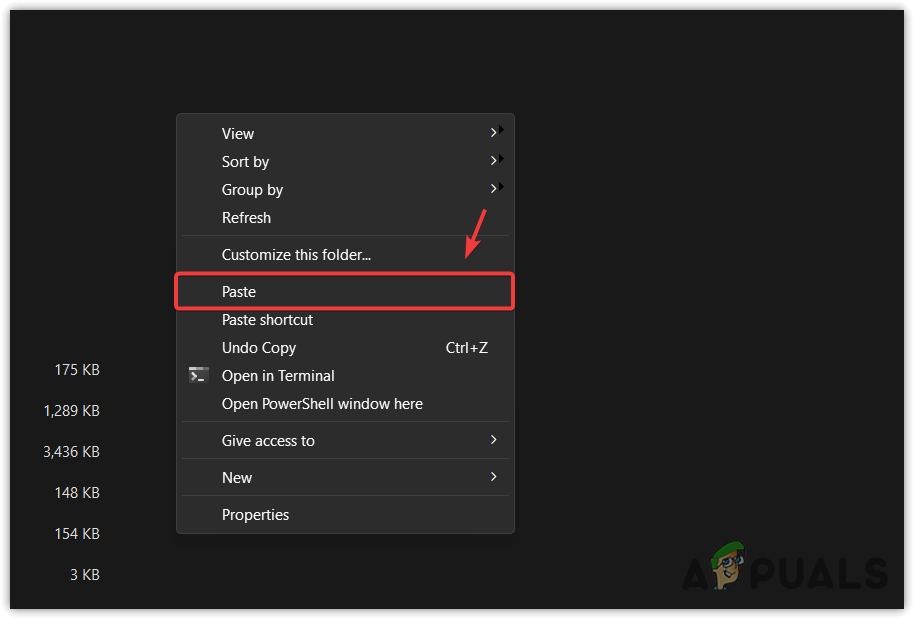Click the 3 KB size entry

click(x=85, y=574)
